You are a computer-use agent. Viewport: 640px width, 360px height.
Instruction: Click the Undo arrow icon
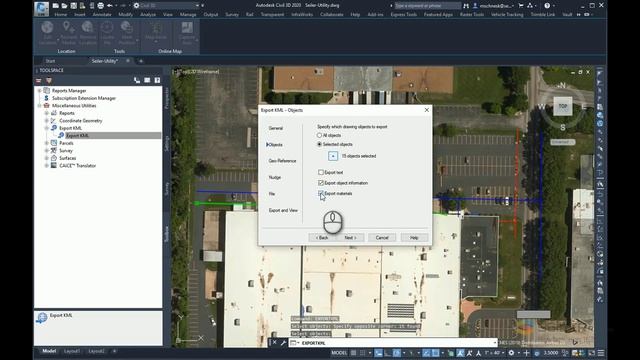tap(109, 6)
